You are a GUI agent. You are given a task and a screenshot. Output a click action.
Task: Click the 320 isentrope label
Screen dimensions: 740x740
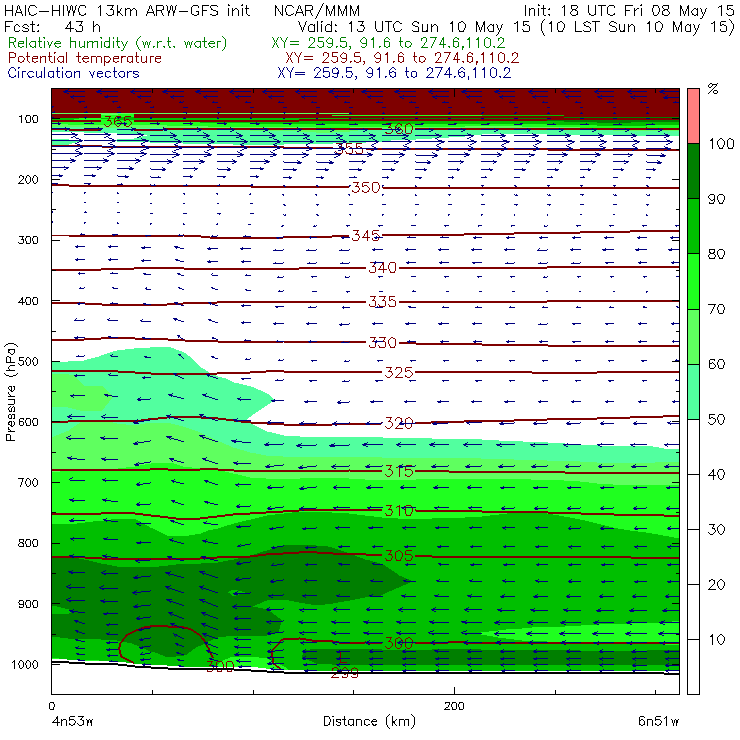(x=399, y=423)
